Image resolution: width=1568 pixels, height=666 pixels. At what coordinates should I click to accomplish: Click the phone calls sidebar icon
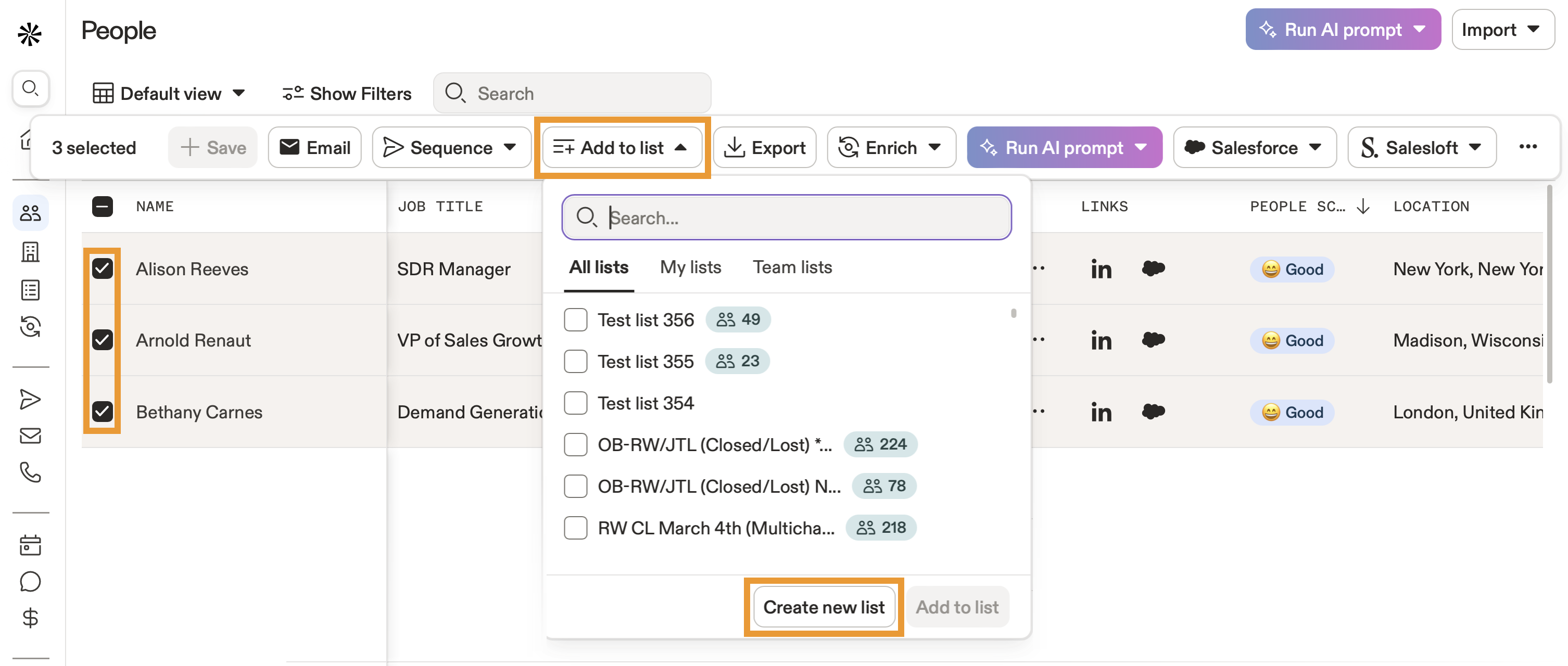click(30, 472)
